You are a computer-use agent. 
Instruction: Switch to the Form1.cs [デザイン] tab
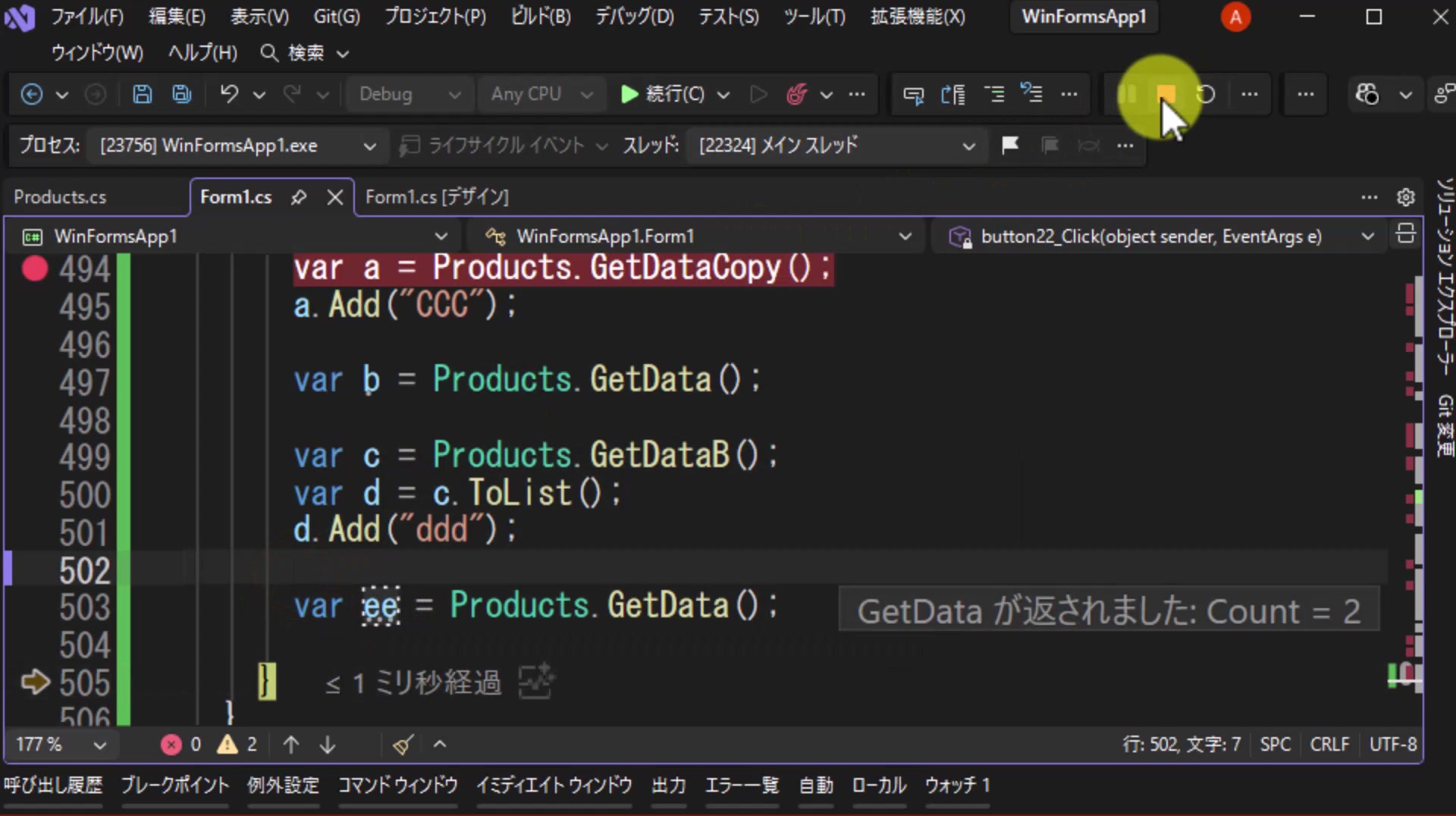437,197
